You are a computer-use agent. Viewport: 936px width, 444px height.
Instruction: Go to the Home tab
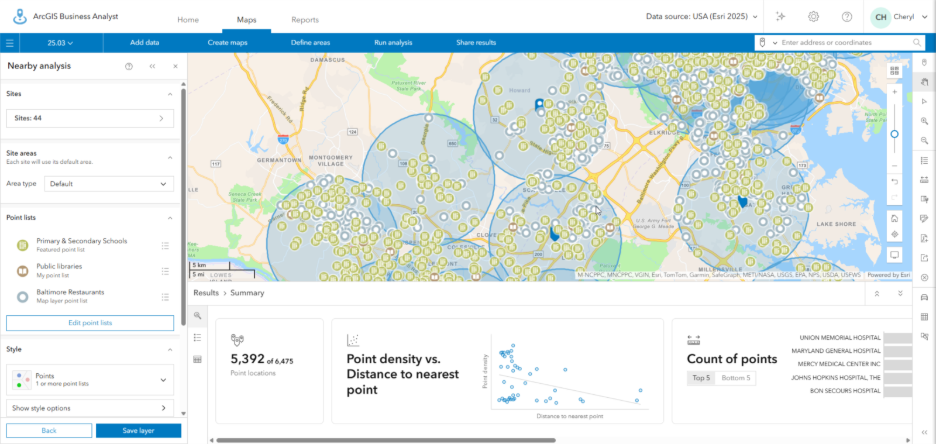click(x=188, y=20)
